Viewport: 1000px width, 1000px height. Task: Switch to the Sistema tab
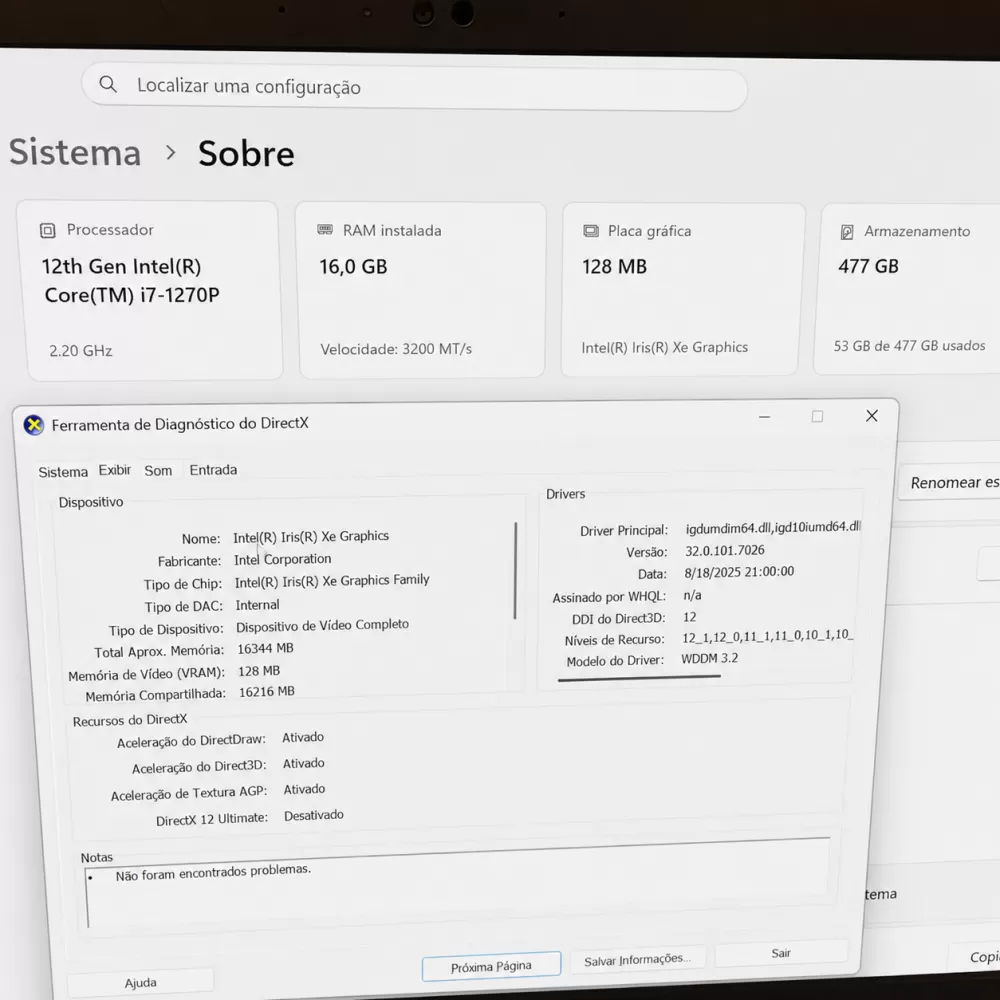coord(63,472)
